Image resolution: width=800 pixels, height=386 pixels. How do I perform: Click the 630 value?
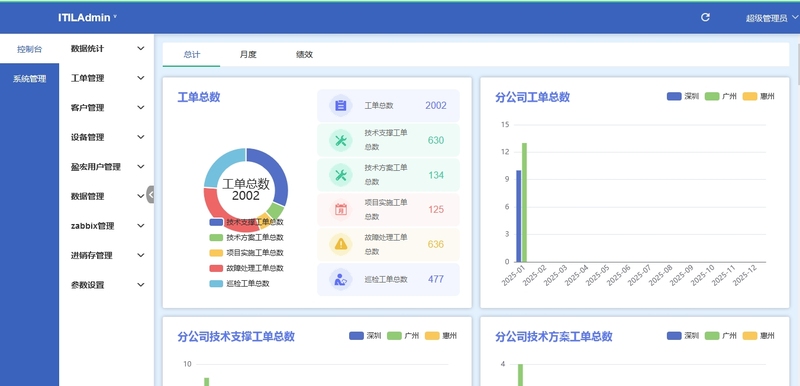tap(436, 140)
